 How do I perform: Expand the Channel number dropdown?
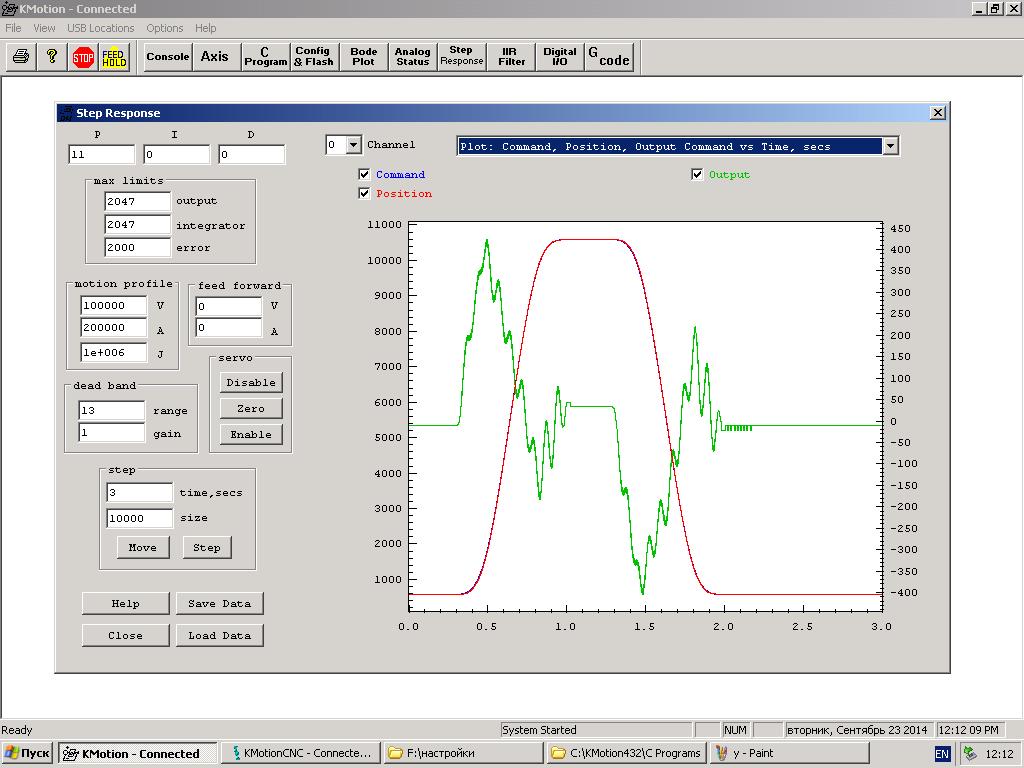352,146
